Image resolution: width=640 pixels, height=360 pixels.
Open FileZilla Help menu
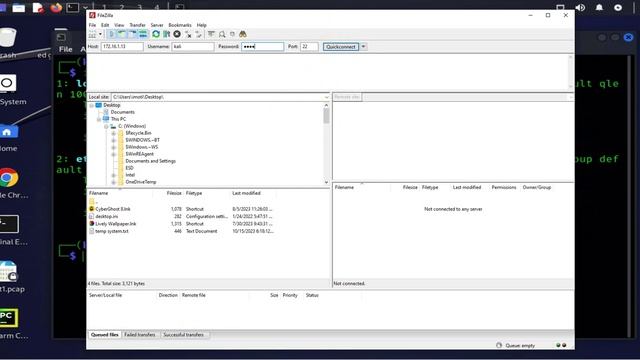pyautogui.click(x=202, y=25)
